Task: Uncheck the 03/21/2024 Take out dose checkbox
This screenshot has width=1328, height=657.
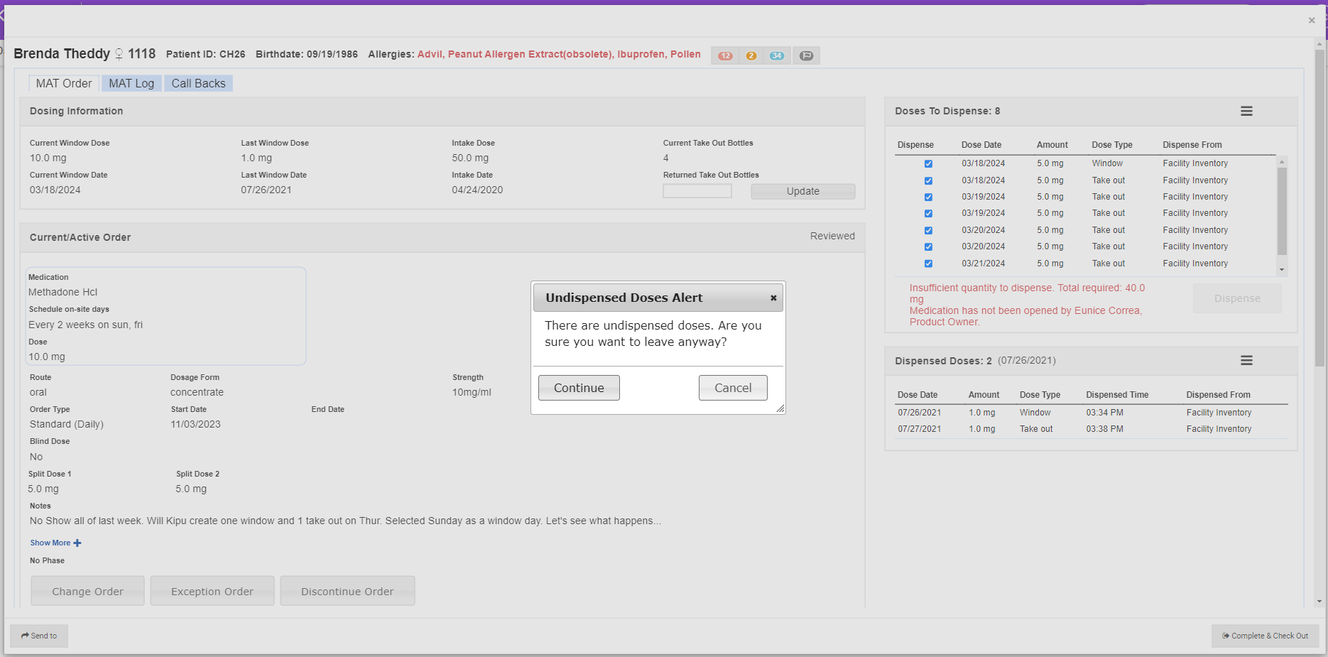Action: [x=928, y=264]
